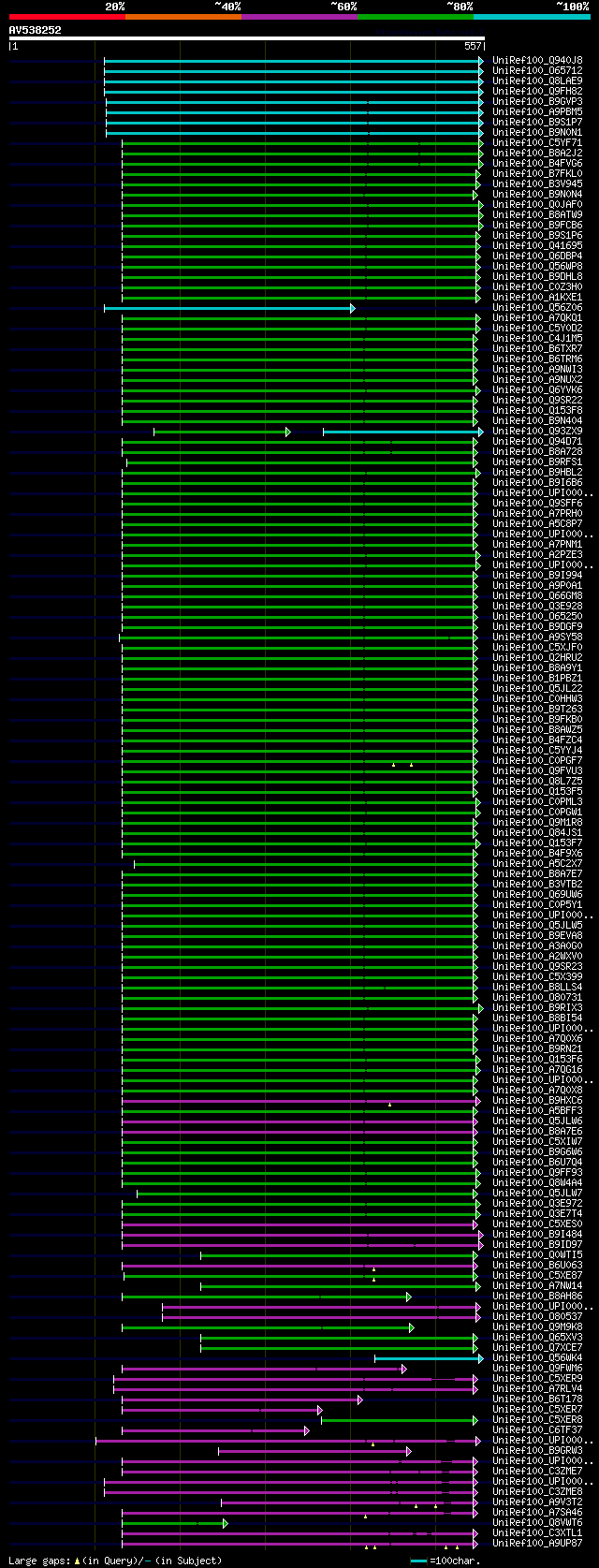Select hit label UniRef100_A5C8P7

(x=537, y=523)
